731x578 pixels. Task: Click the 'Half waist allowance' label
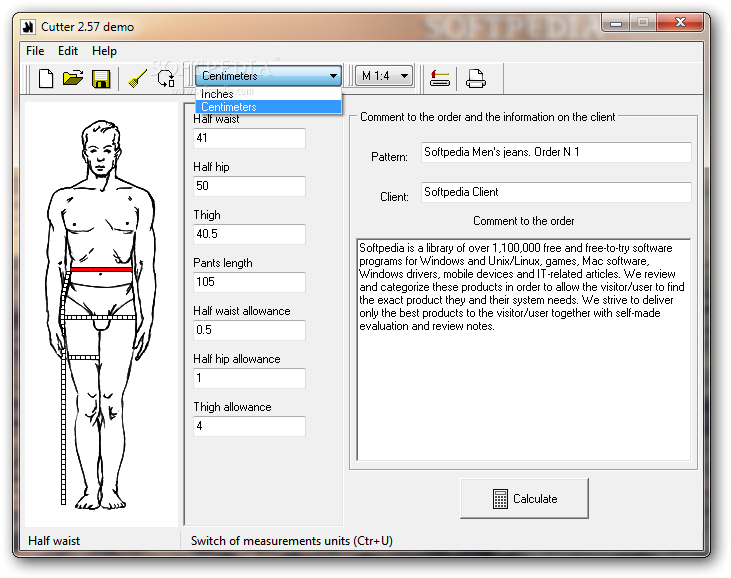point(241,311)
